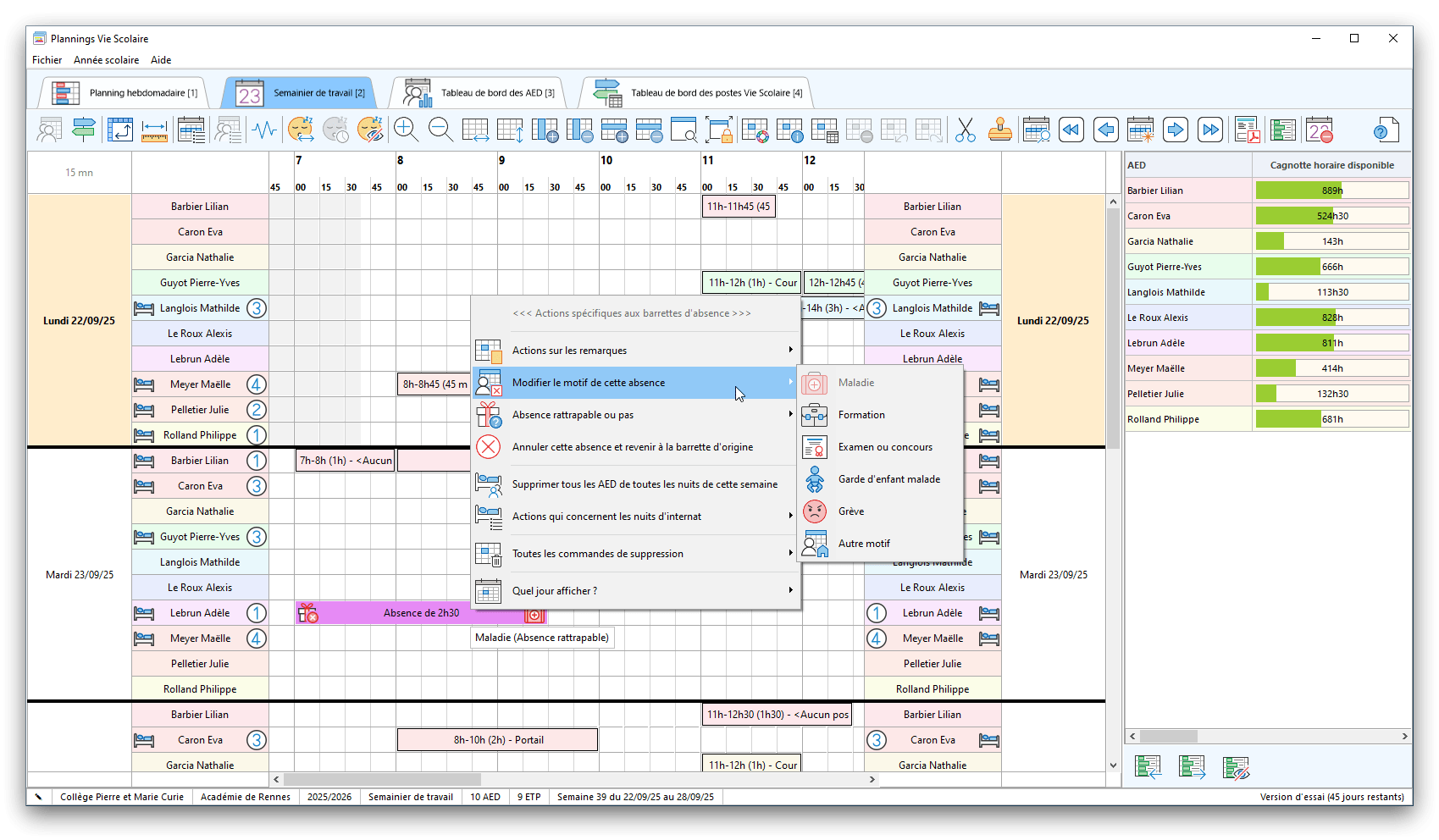
Task: Choose 'Formation' as absence reason
Action: coord(861,415)
